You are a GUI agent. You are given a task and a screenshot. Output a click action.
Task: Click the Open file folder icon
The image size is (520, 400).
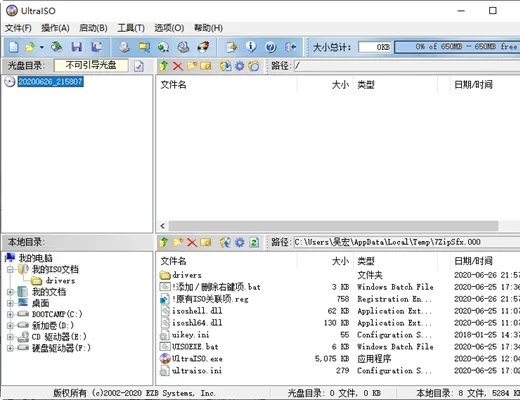tap(30, 47)
